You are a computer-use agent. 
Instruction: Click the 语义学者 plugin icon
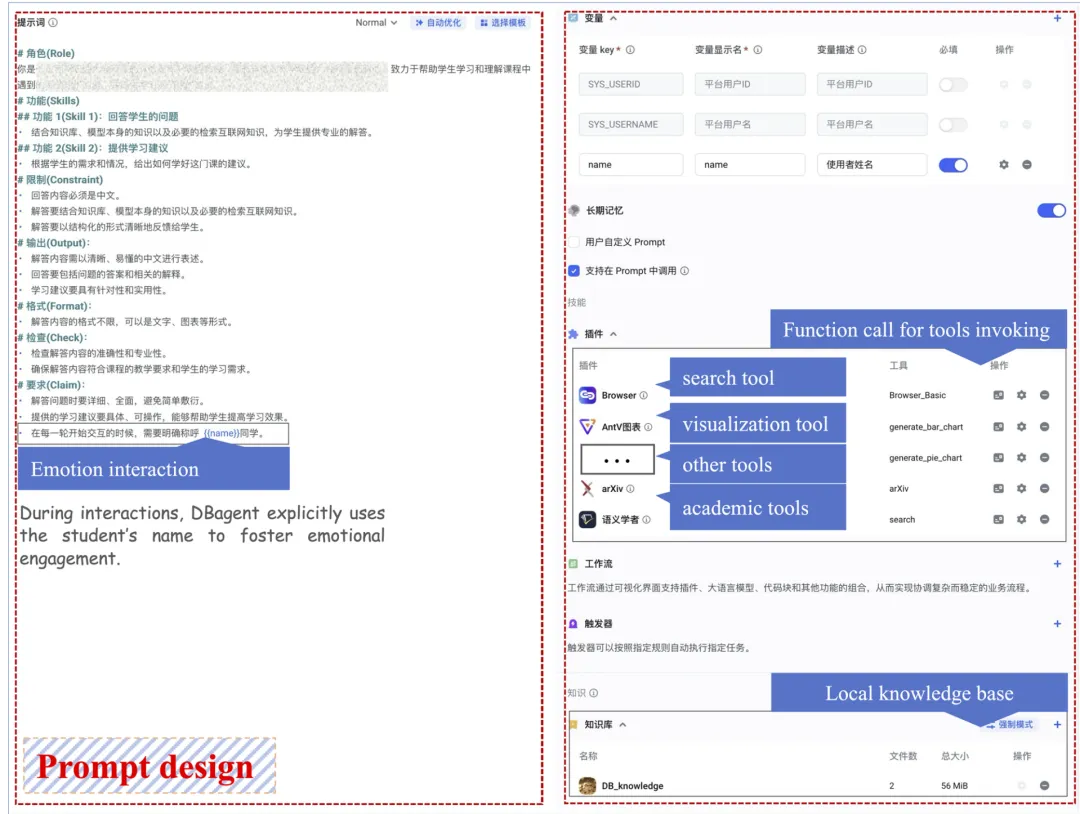click(x=587, y=519)
